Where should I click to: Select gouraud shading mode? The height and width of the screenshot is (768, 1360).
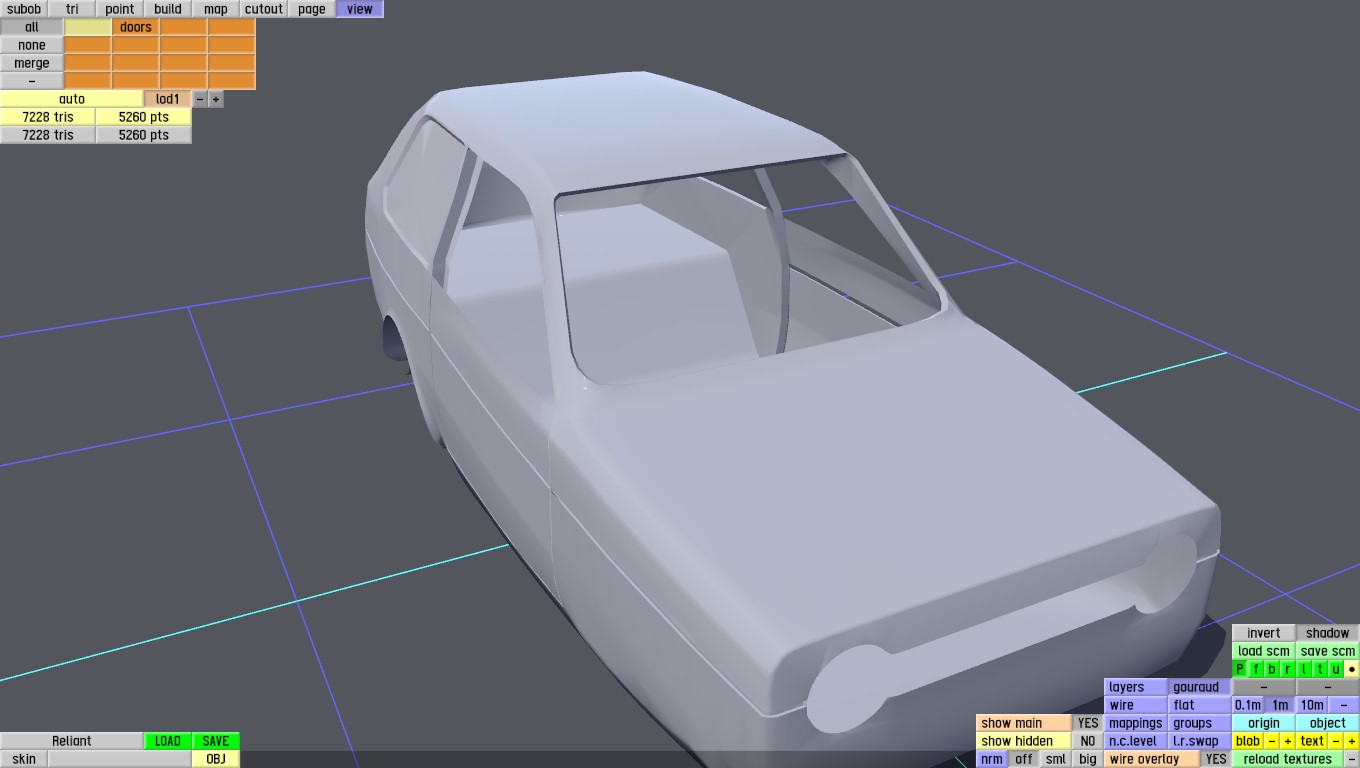(1200, 687)
